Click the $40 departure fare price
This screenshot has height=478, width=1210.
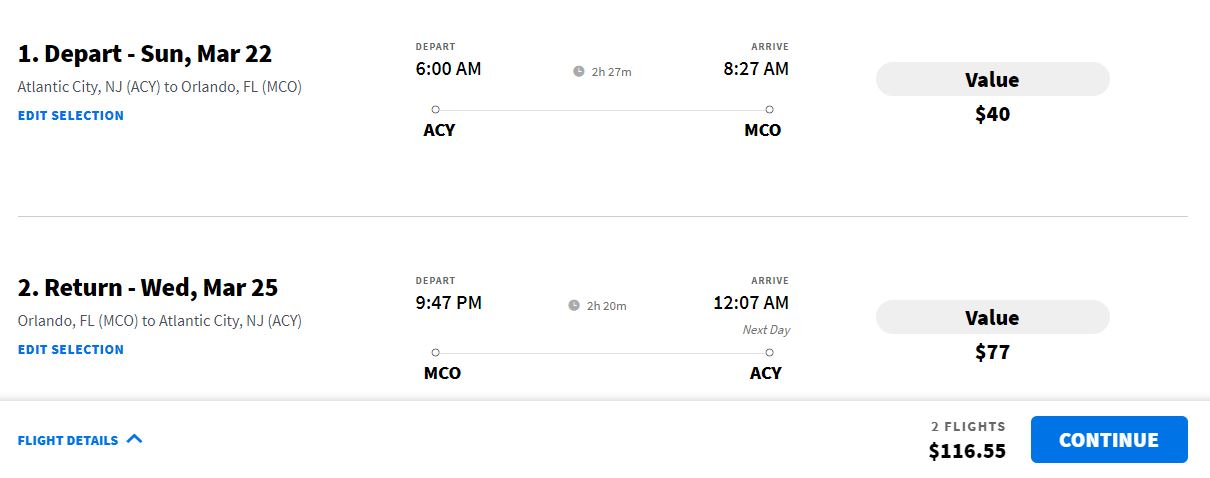click(x=992, y=114)
